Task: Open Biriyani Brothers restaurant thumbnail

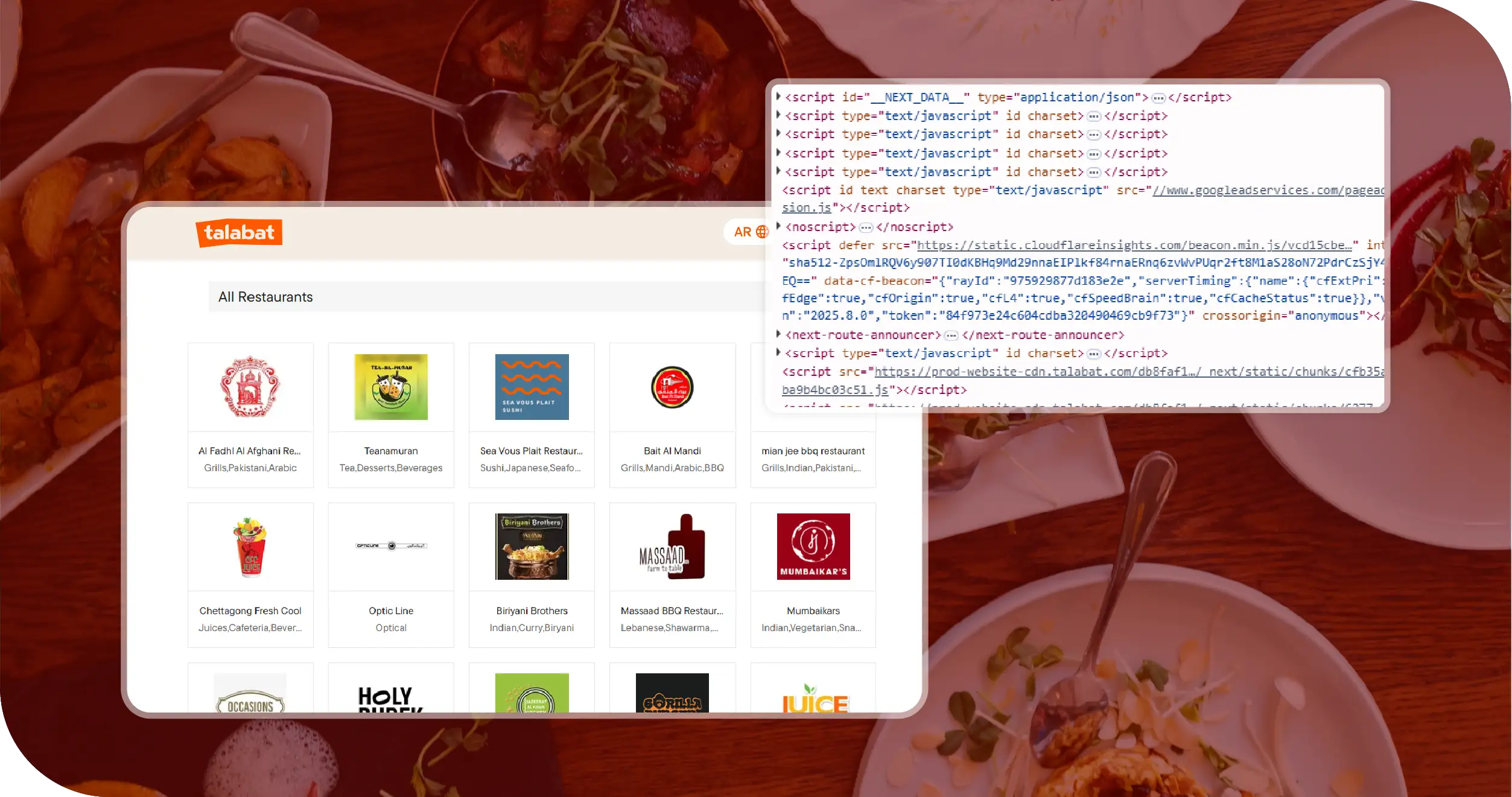Action: (x=532, y=547)
